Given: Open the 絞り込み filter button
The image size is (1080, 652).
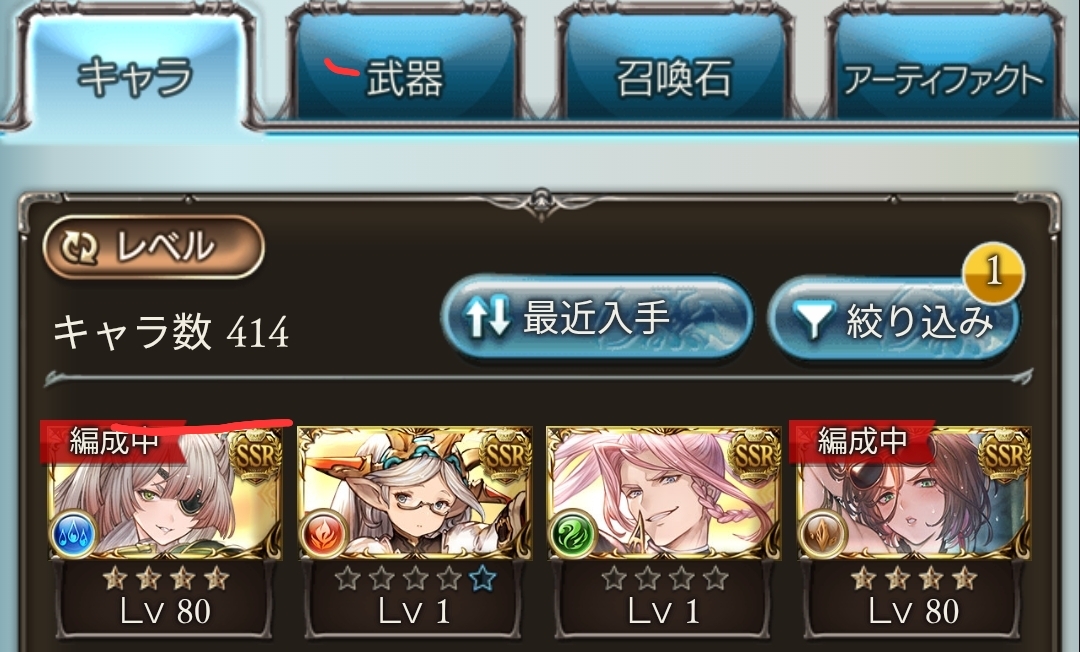Looking at the screenshot, I should coord(893,319).
